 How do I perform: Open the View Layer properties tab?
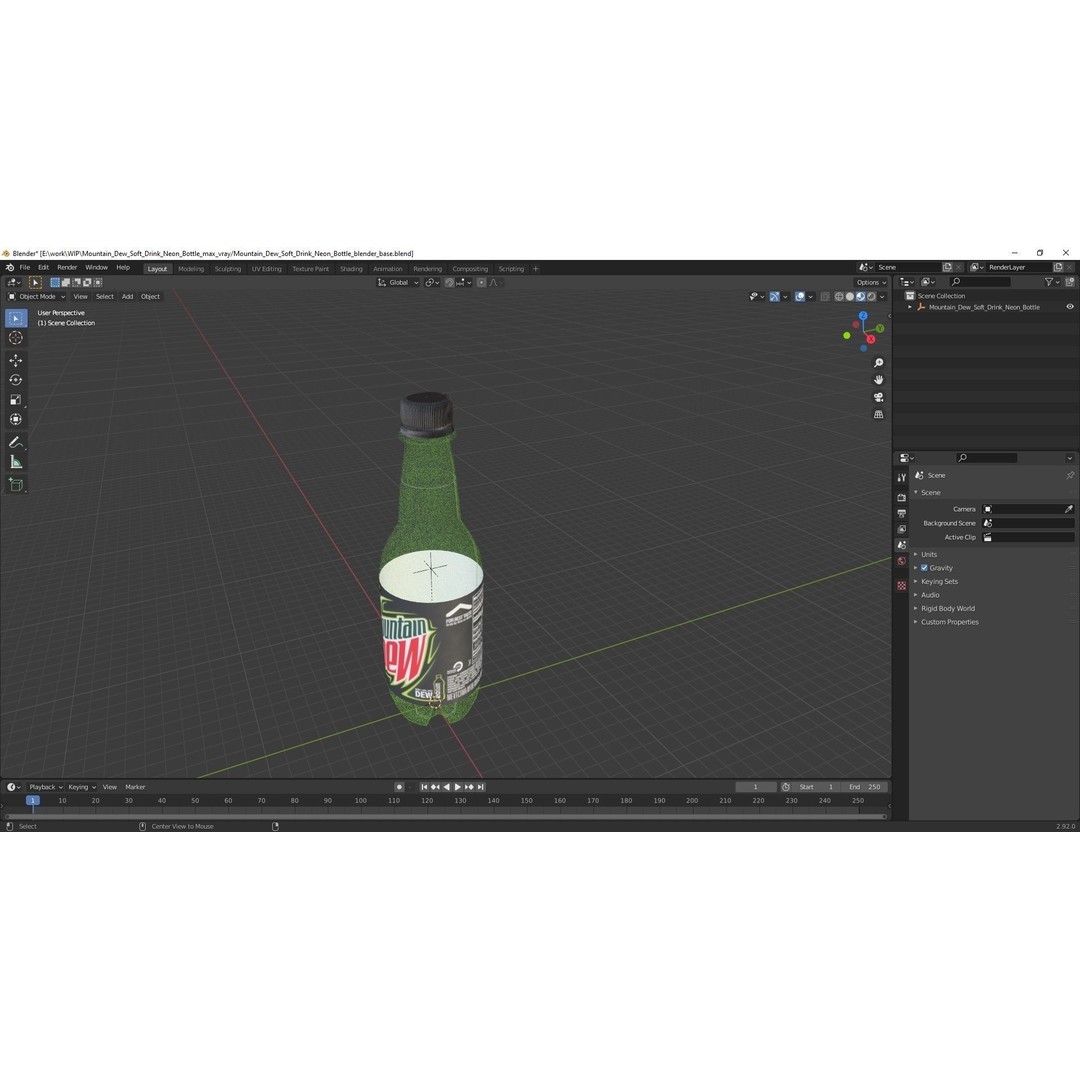tap(902, 529)
